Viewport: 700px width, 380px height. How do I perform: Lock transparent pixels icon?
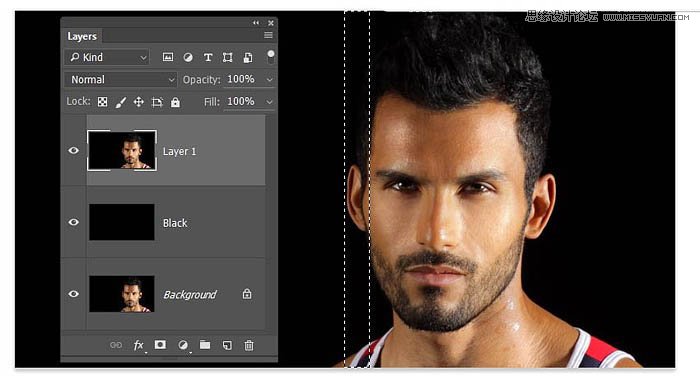[x=102, y=102]
